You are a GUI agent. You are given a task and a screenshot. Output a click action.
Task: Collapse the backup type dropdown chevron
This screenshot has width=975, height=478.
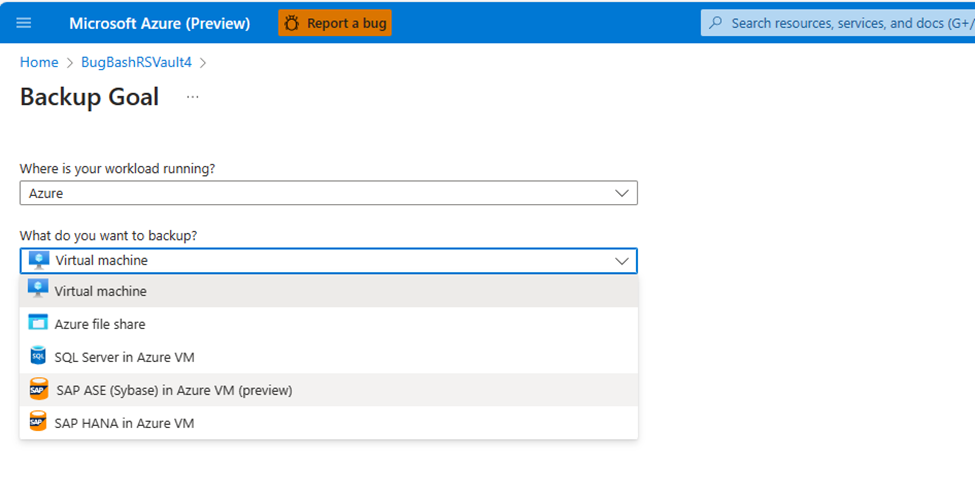pyautogui.click(x=622, y=261)
